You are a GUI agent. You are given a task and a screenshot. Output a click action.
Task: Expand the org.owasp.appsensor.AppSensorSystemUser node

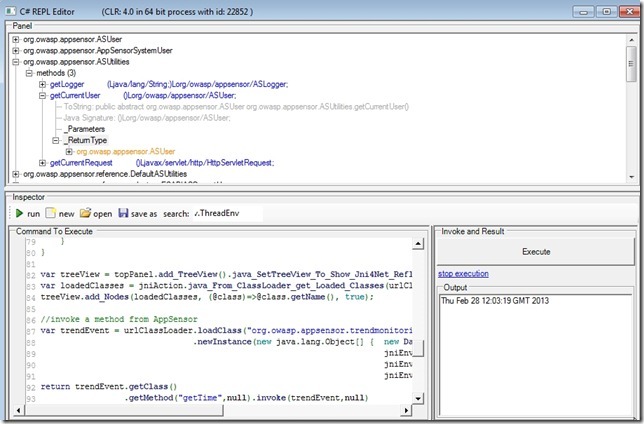coord(15,50)
